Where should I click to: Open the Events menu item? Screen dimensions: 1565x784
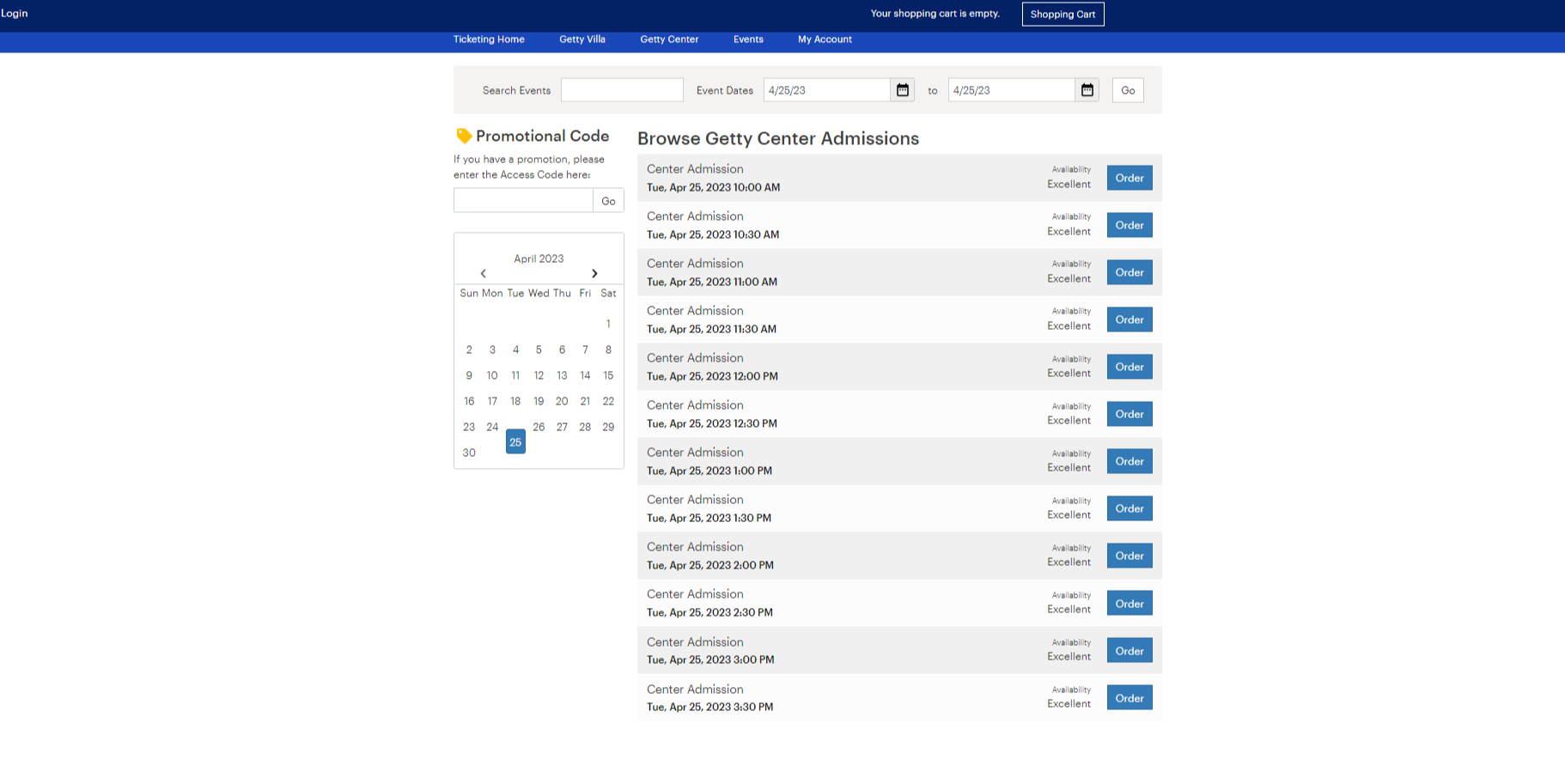748,40
